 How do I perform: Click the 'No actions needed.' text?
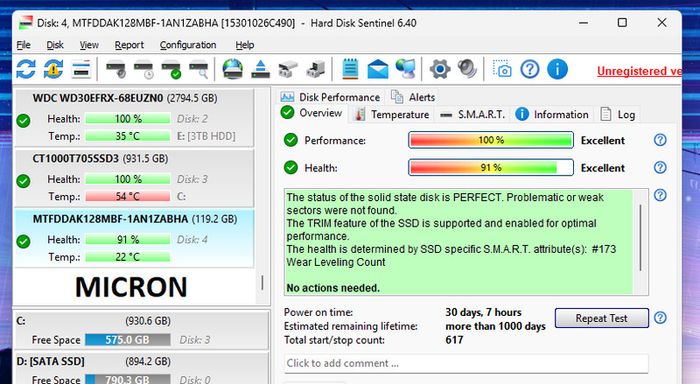tap(333, 288)
